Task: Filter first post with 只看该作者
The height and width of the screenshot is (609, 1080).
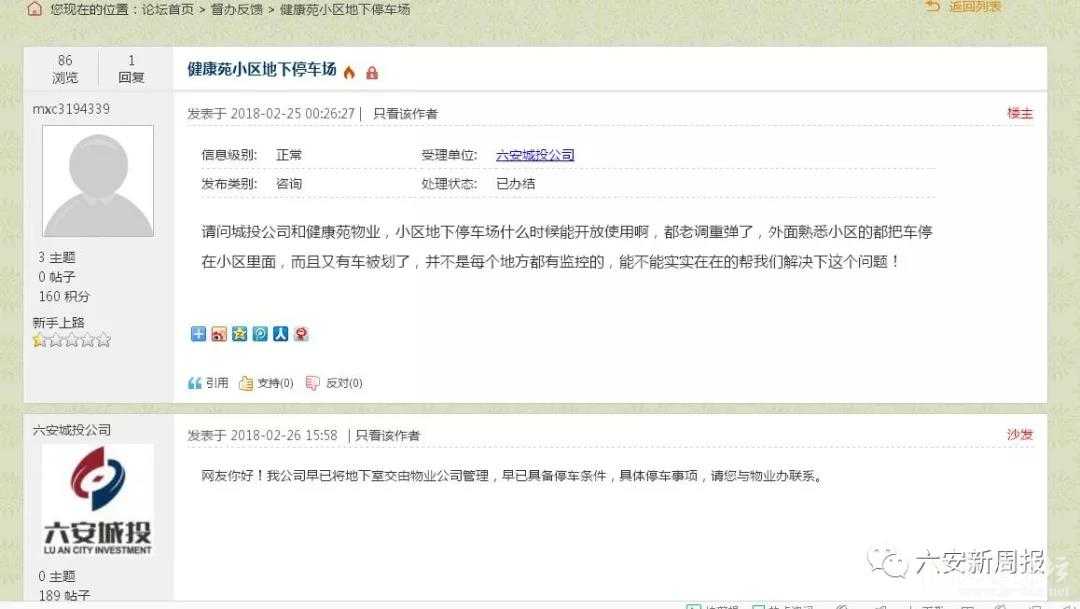Action: pyautogui.click(x=405, y=114)
